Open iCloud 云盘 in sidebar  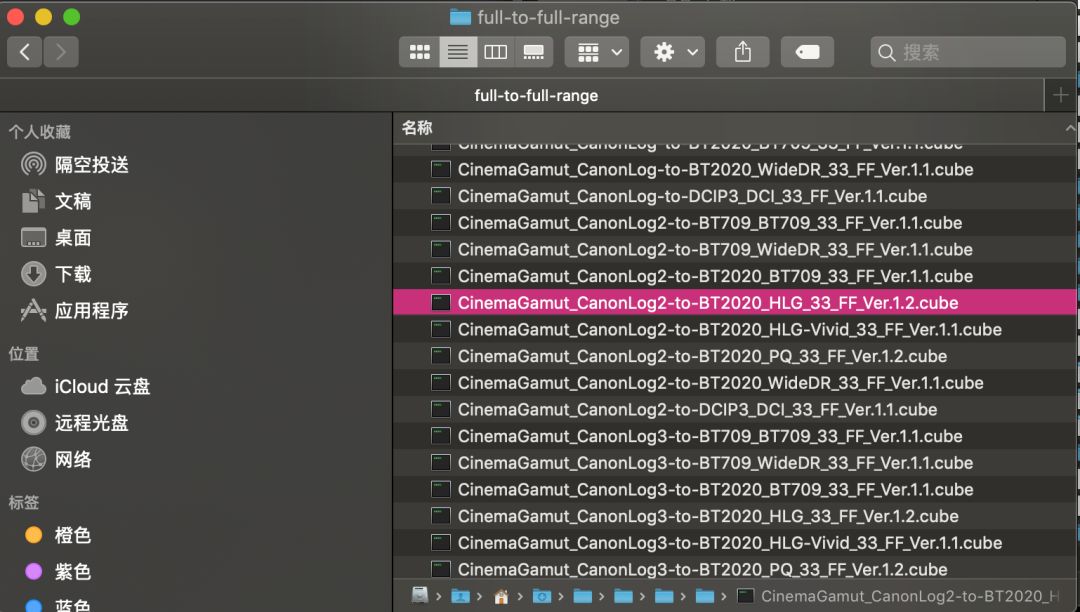point(102,387)
